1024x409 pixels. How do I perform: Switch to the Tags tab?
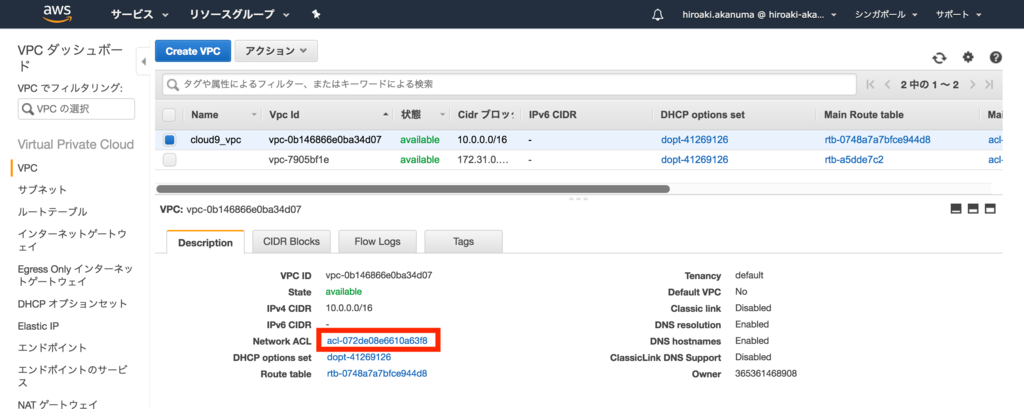coord(463,241)
